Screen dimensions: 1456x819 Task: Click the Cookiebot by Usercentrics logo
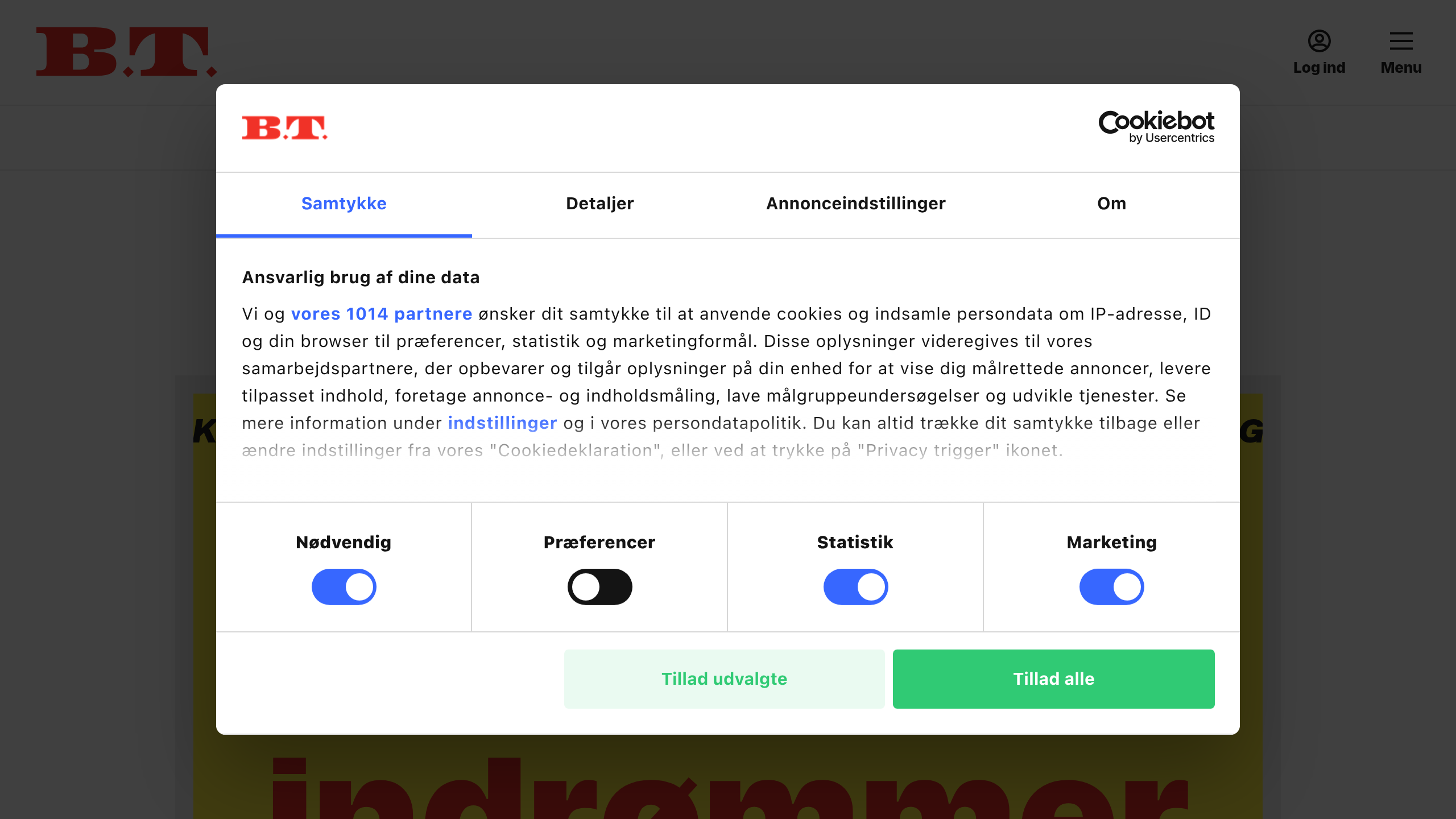(1156, 127)
